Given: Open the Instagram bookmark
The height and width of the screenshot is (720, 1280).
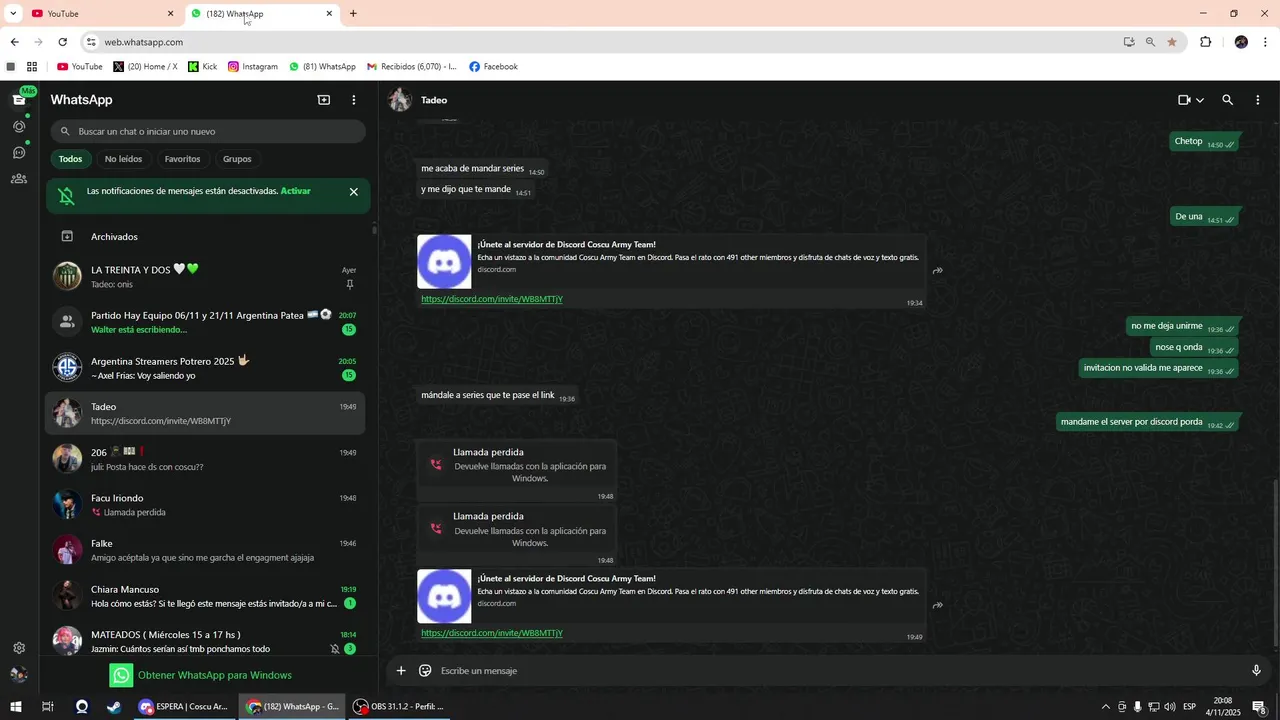Looking at the screenshot, I should click(253, 67).
